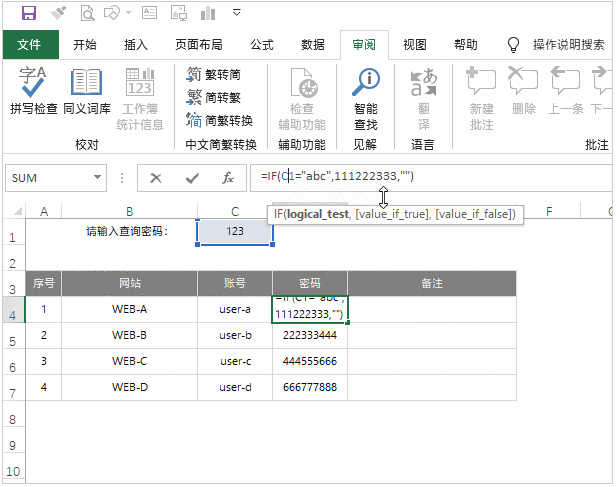Click the 密码 header cell
The height and width of the screenshot is (487, 616).
click(x=310, y=283)
